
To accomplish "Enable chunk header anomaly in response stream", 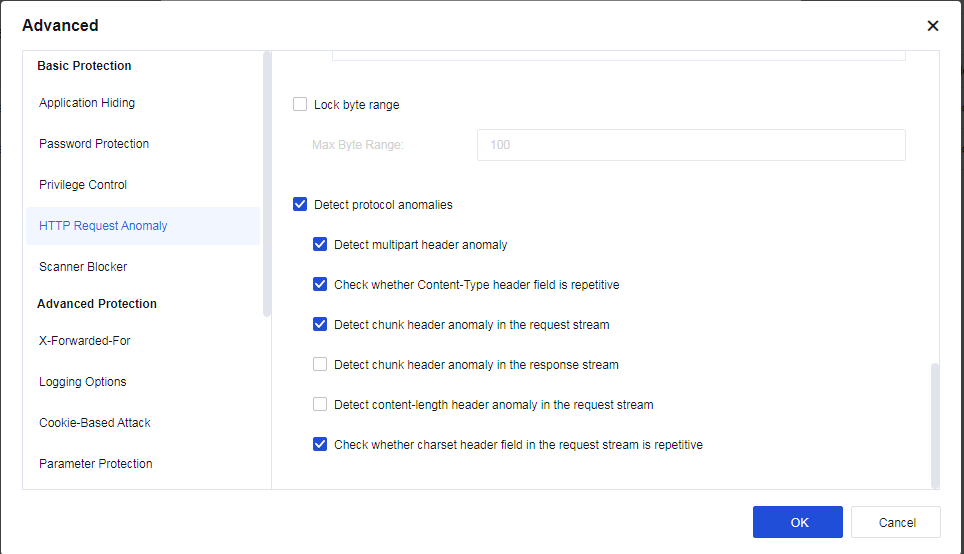I will [x=320, y=364].
